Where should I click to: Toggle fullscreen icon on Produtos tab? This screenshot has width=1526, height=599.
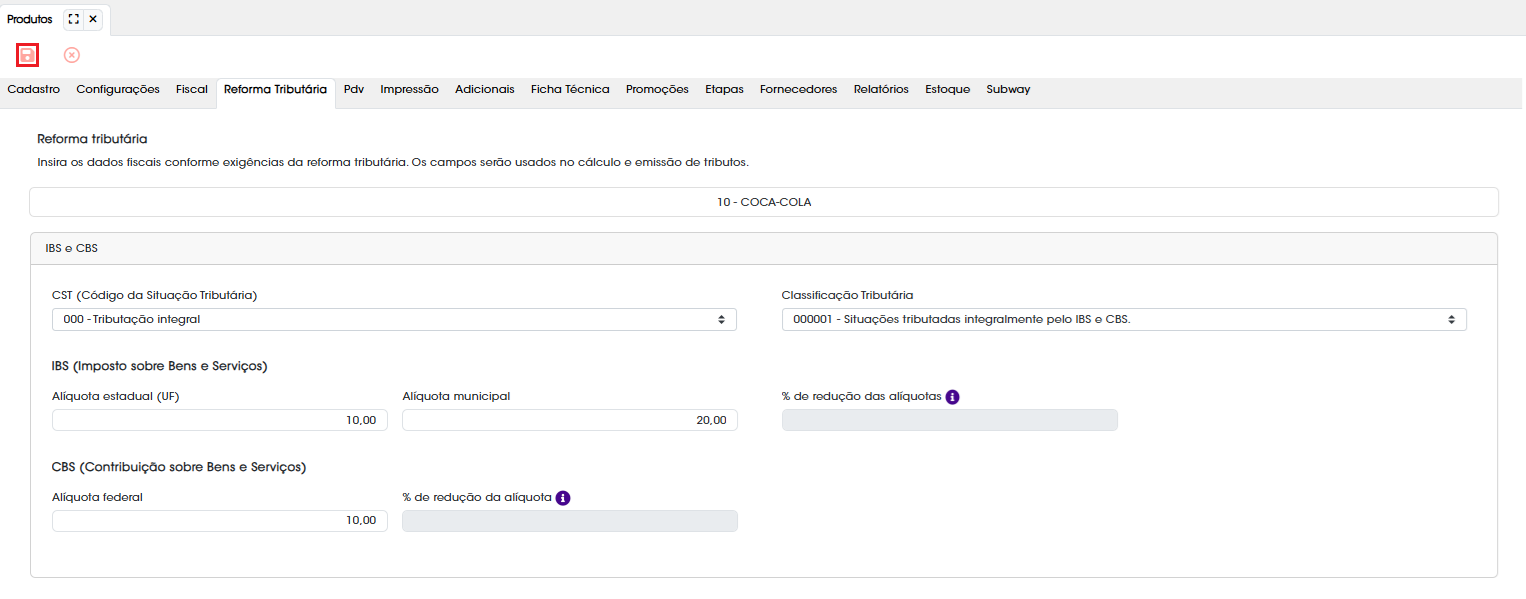[x=73, y=19]
